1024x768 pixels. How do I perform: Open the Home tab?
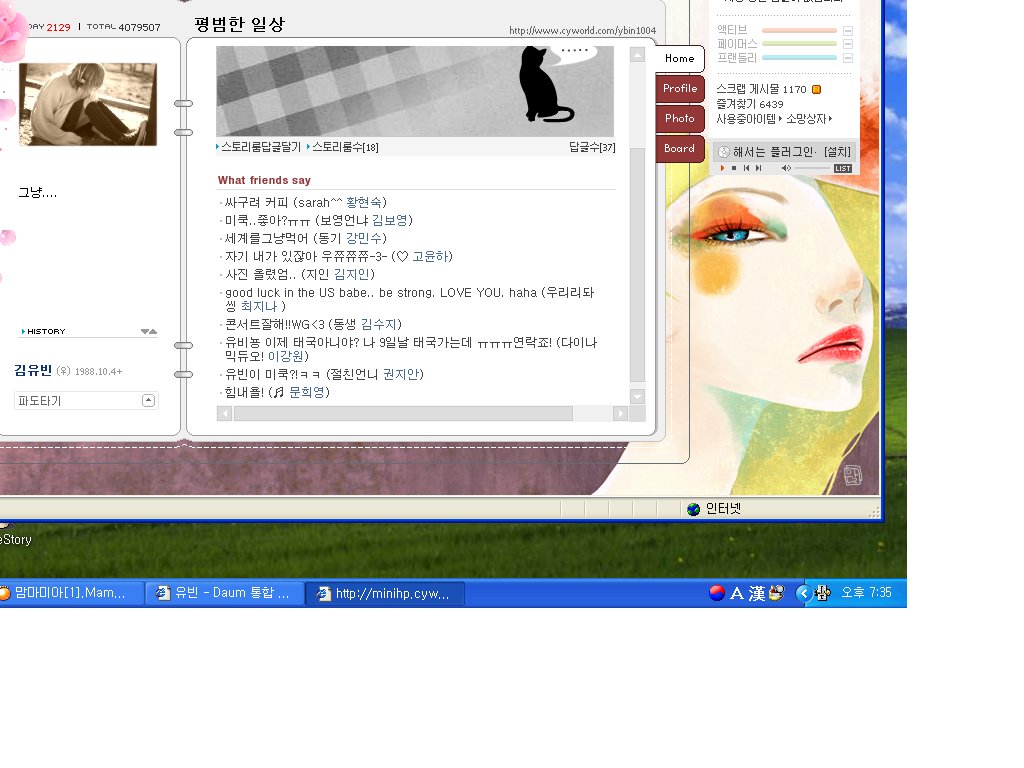[679, 58]
